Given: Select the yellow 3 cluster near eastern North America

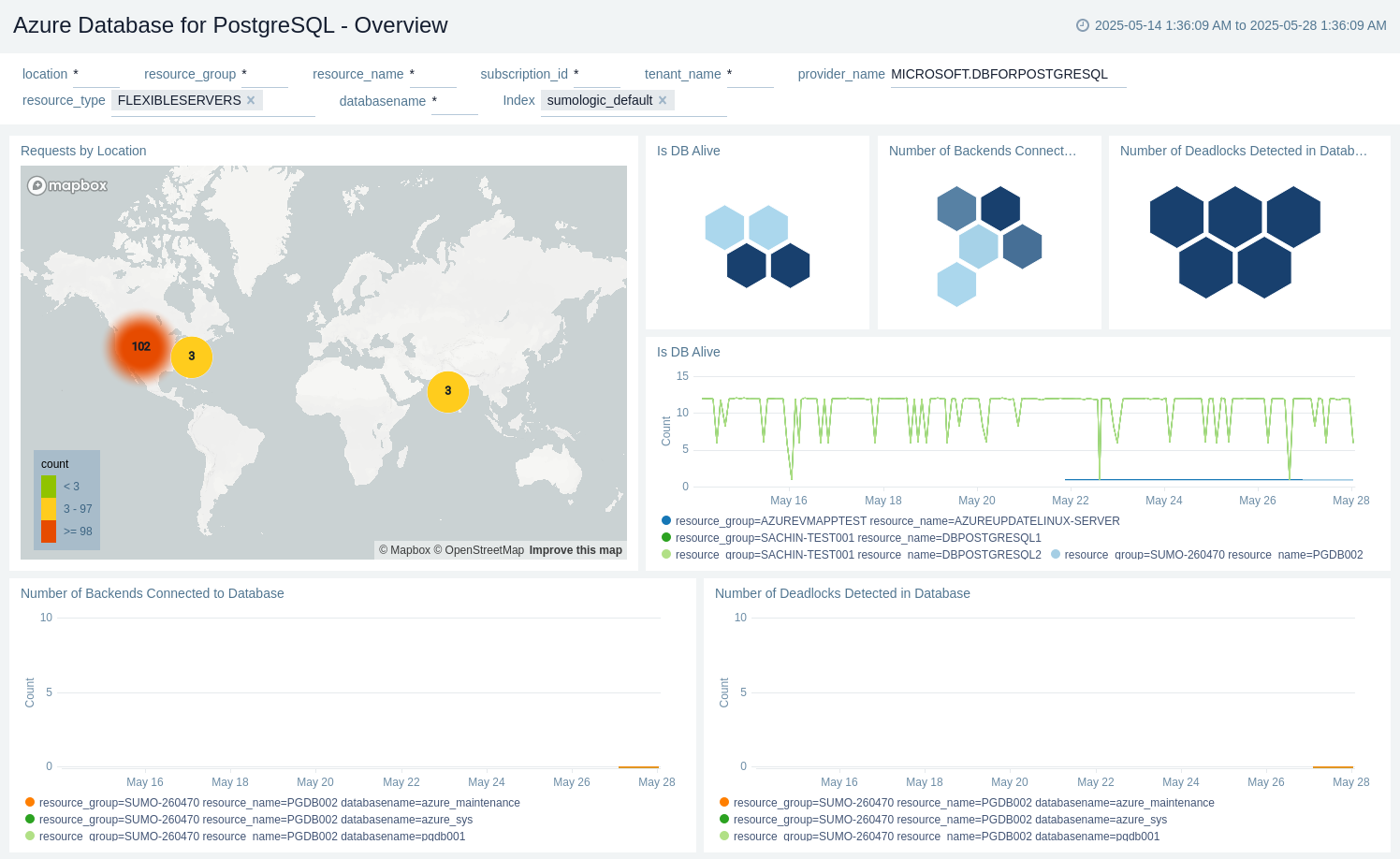Looking at the screenshot, I should pyautogui.click(x=192, y=357).
